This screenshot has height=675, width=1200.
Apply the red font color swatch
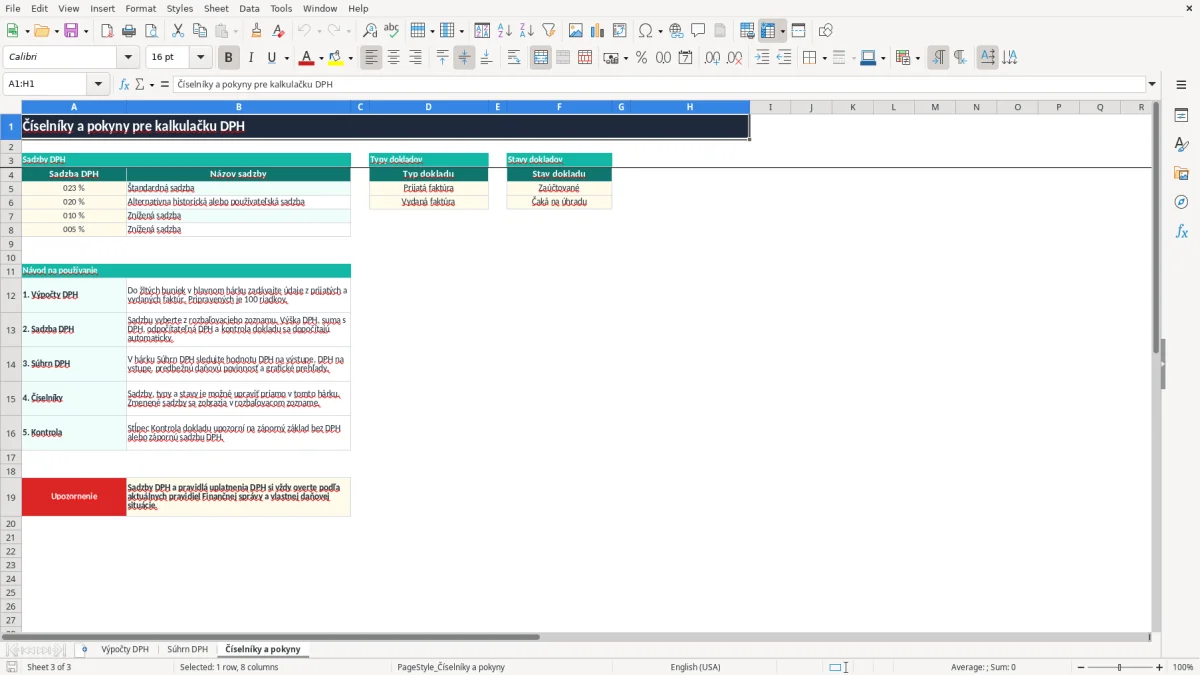point(307,58)
